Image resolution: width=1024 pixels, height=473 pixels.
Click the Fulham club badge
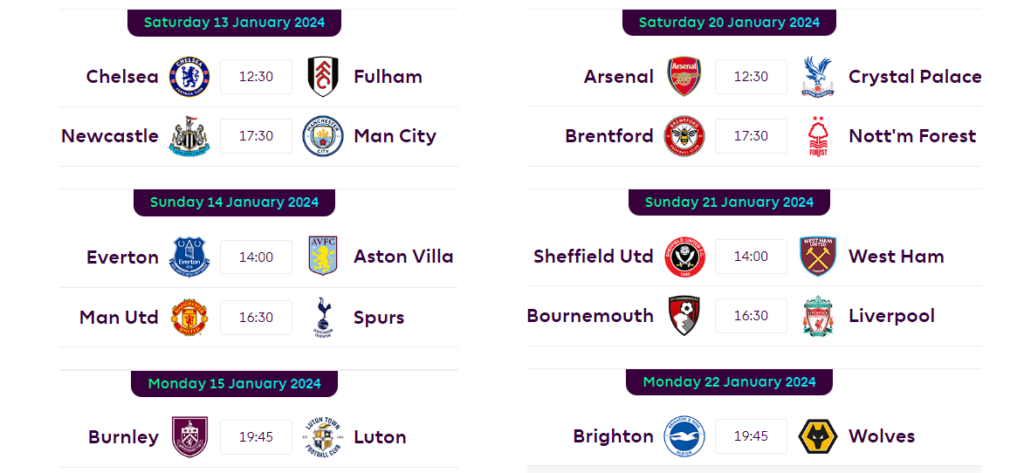[323, 76]
